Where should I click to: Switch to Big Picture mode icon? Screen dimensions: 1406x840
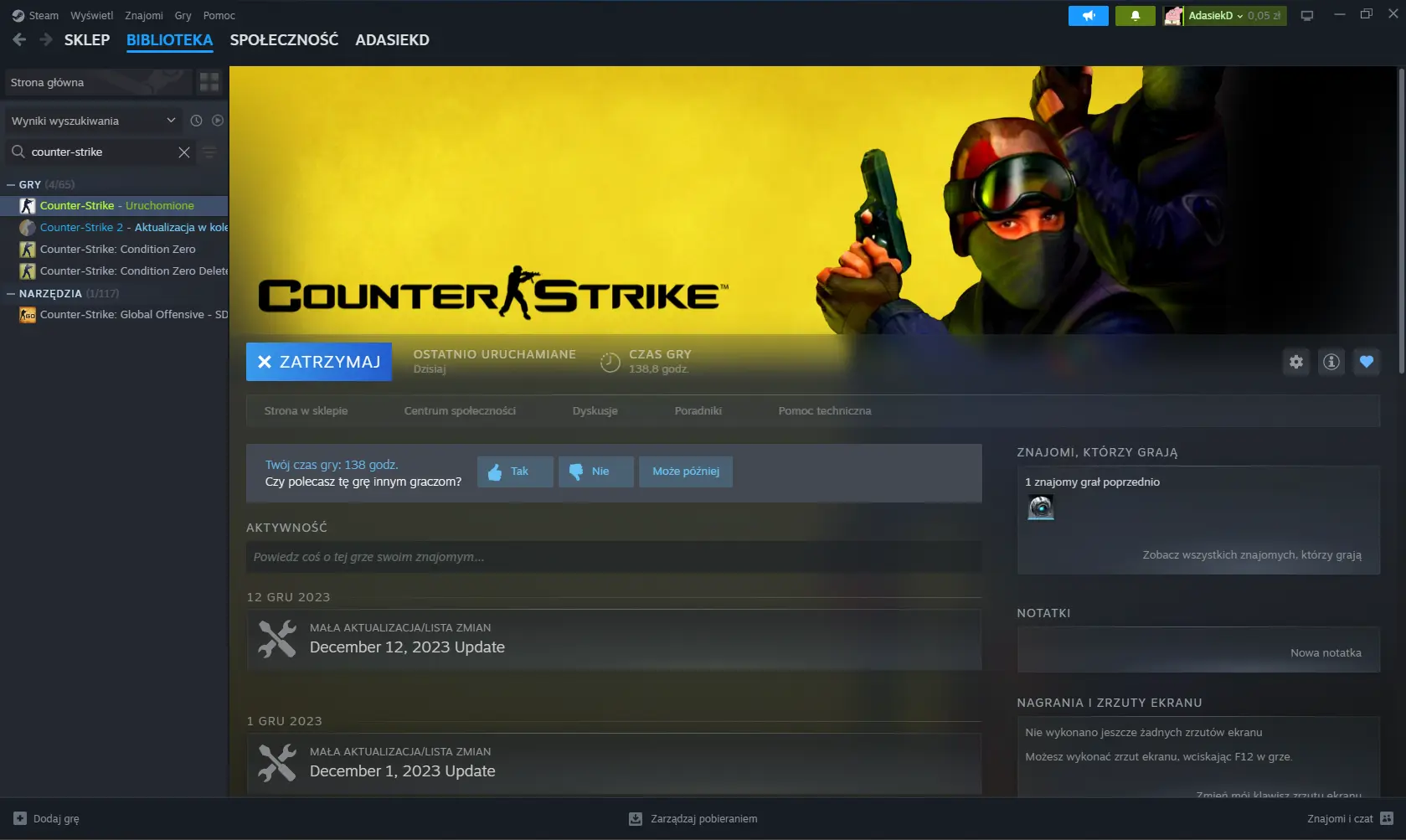(1307, 16)
